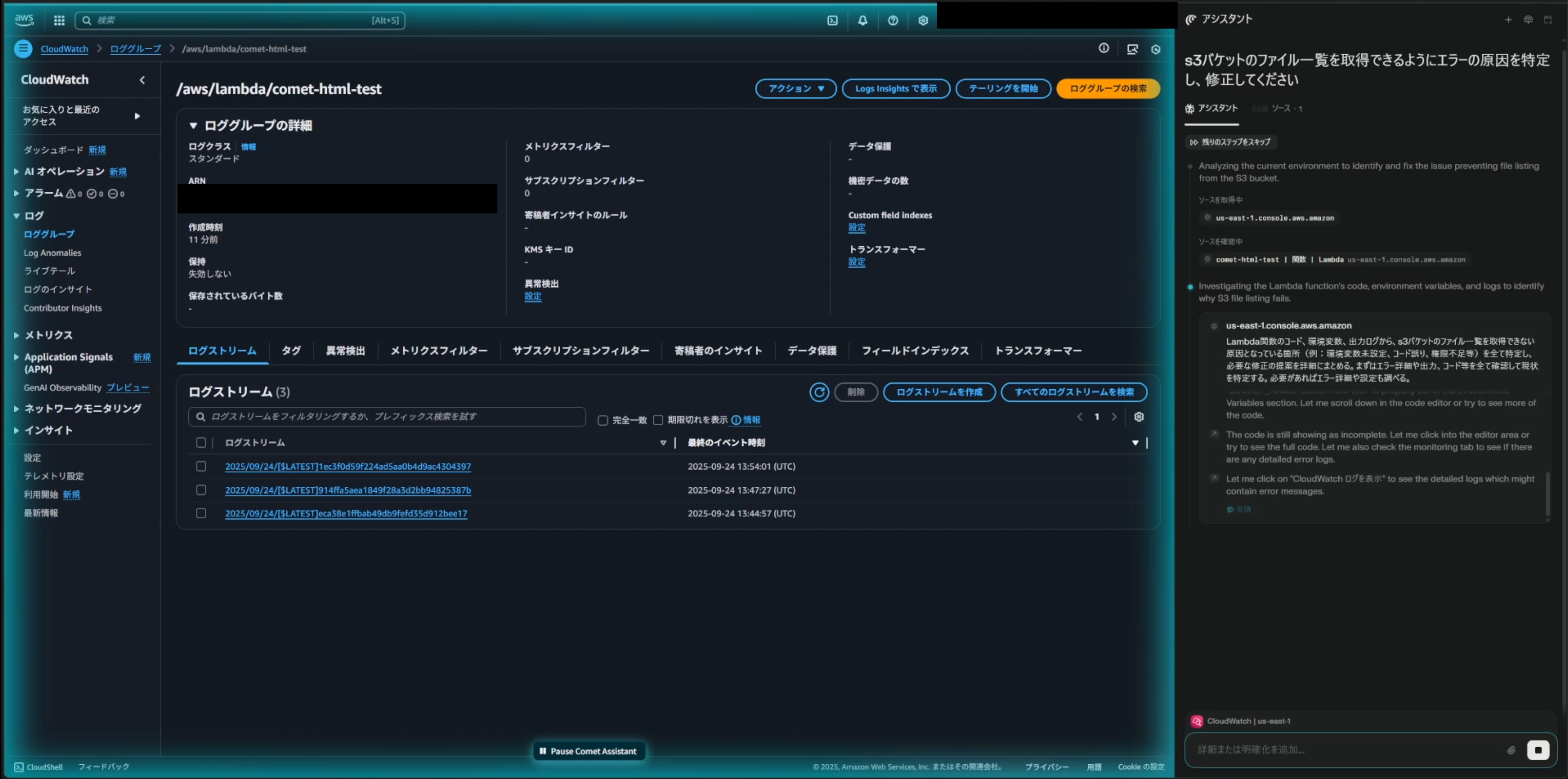Image resolution: width=1568 pixels, height=779 pixels.
Task: Switch to the タグ tab
Action: point(291,351)
